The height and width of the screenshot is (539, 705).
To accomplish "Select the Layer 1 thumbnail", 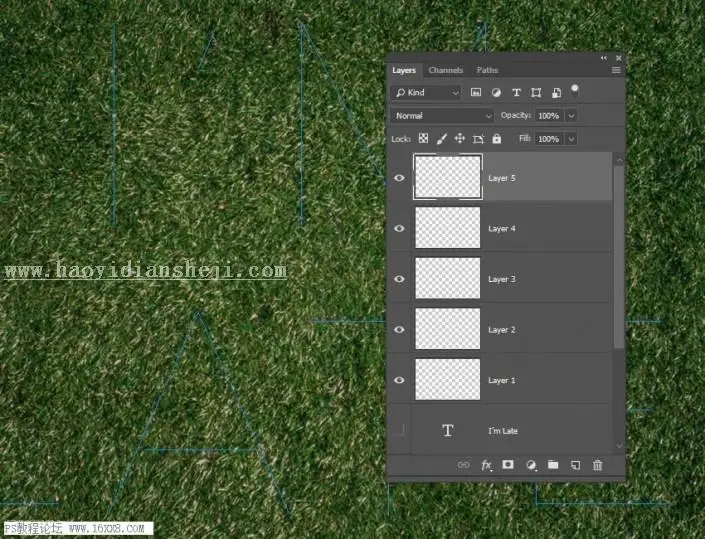I will (x=448, y=379).
